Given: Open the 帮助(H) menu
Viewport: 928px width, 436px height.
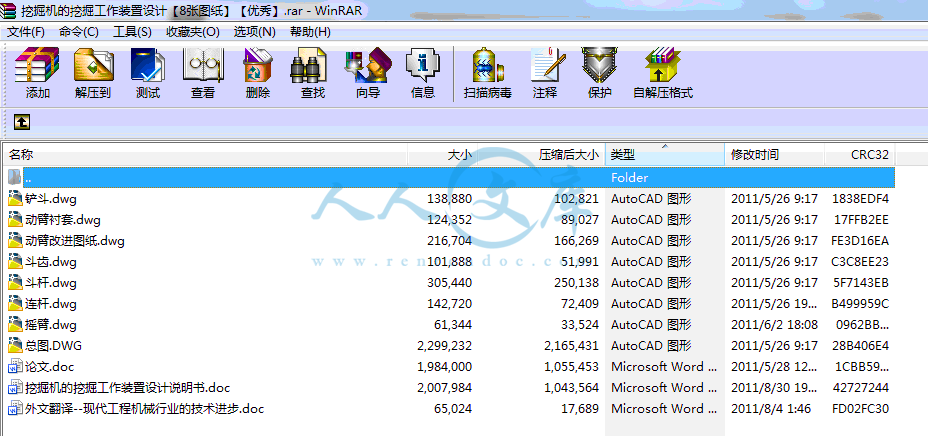Looking at the screenshot, I should coord(310,31).
